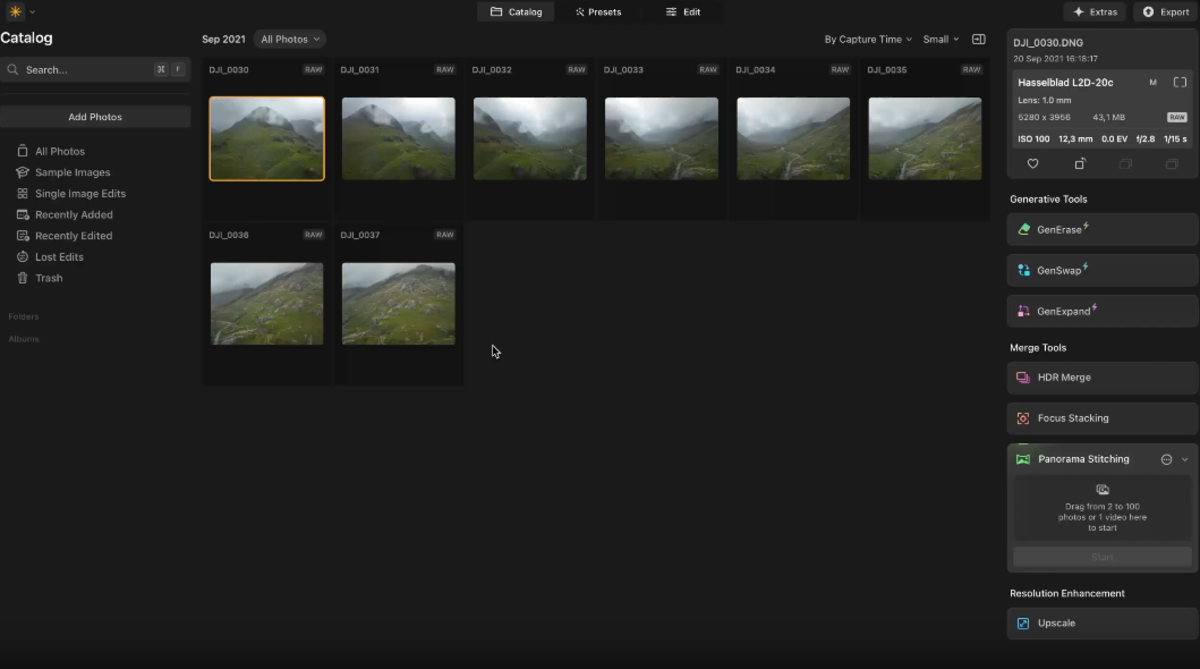This screenshot has width=1200, height=669.
Task: Open the All Photos filter dropdown
Action: 289,39
